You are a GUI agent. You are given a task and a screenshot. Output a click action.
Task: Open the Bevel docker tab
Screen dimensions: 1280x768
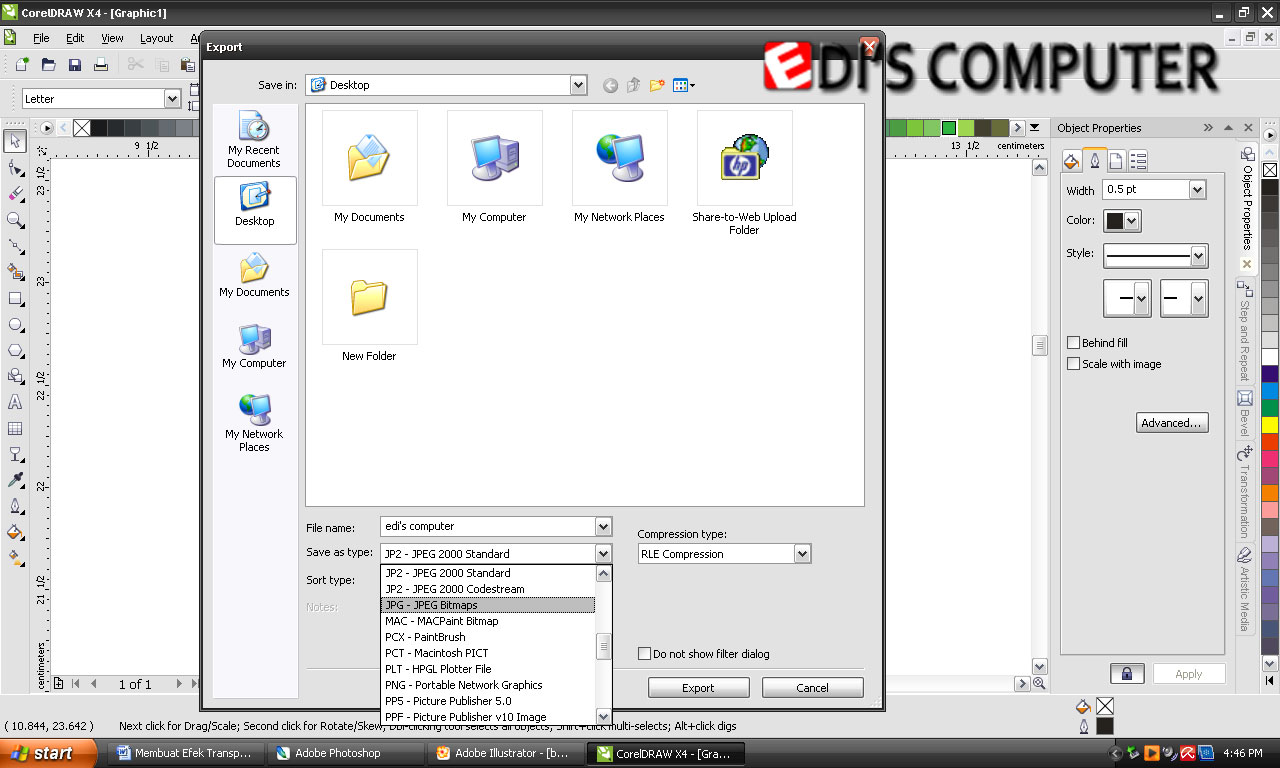[1245, 415]
